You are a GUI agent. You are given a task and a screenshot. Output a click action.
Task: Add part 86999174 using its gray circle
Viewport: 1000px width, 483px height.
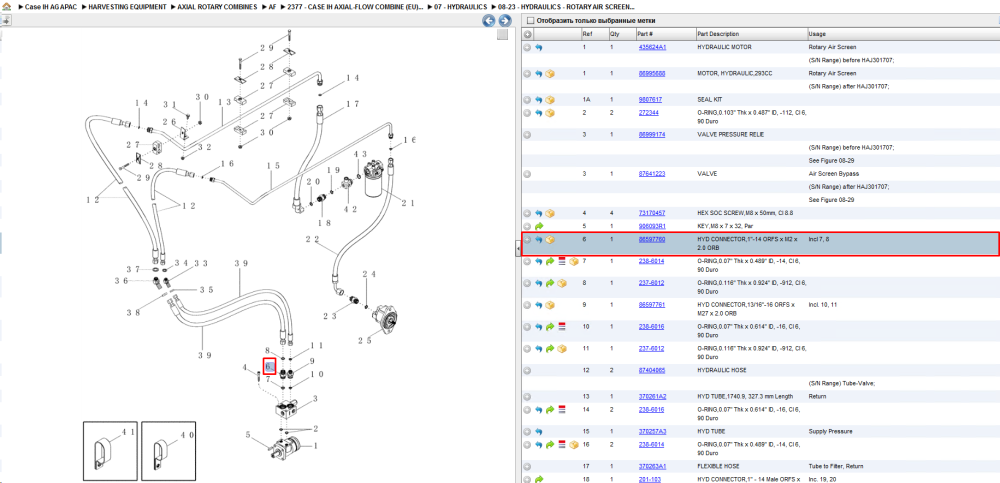point(527,135)
